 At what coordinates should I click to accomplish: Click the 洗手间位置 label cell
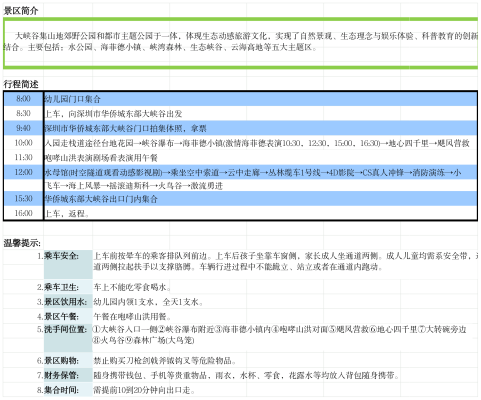[68, 338]
